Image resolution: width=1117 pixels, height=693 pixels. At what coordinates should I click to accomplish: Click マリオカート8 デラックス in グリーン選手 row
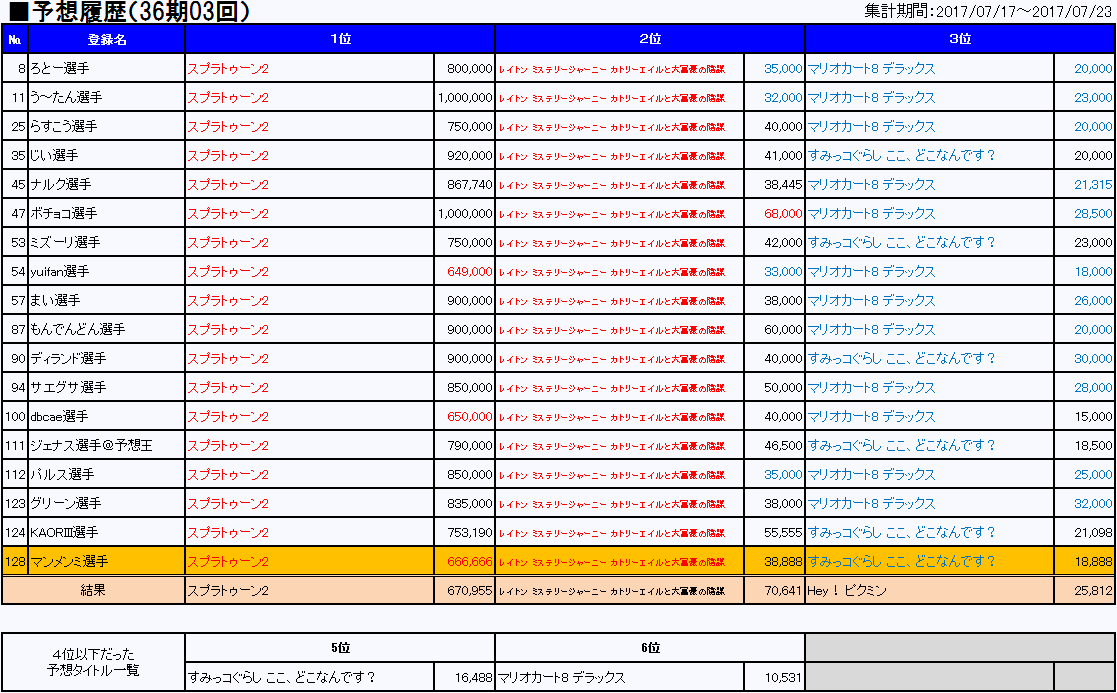tap(871, 504)
